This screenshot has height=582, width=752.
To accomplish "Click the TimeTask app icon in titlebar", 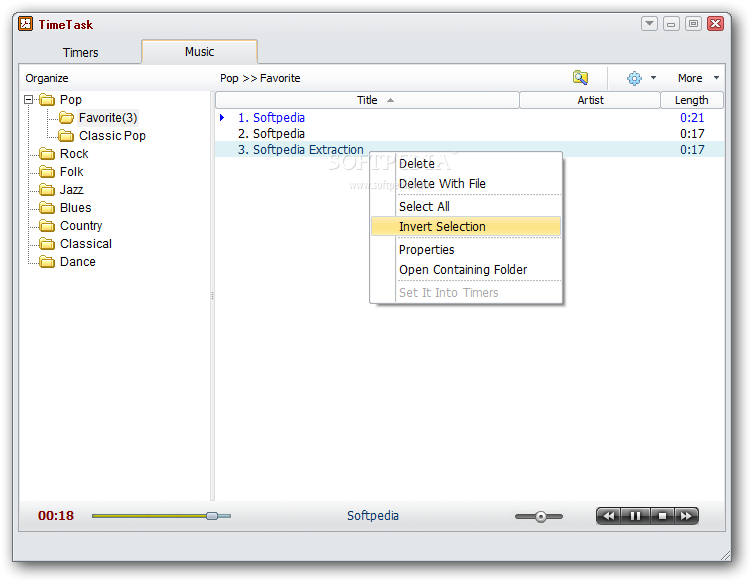I will tap(25, 23).
